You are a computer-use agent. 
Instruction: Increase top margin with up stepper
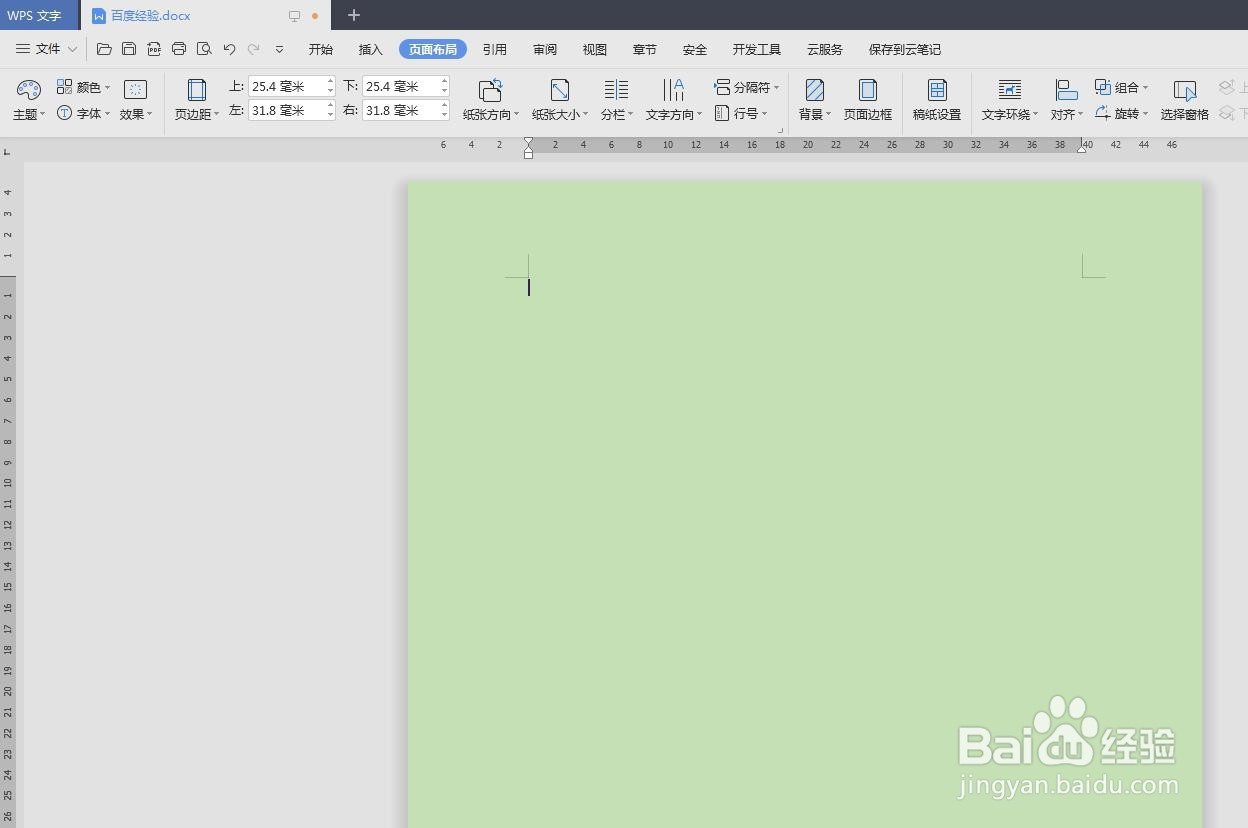coord(330,81)
